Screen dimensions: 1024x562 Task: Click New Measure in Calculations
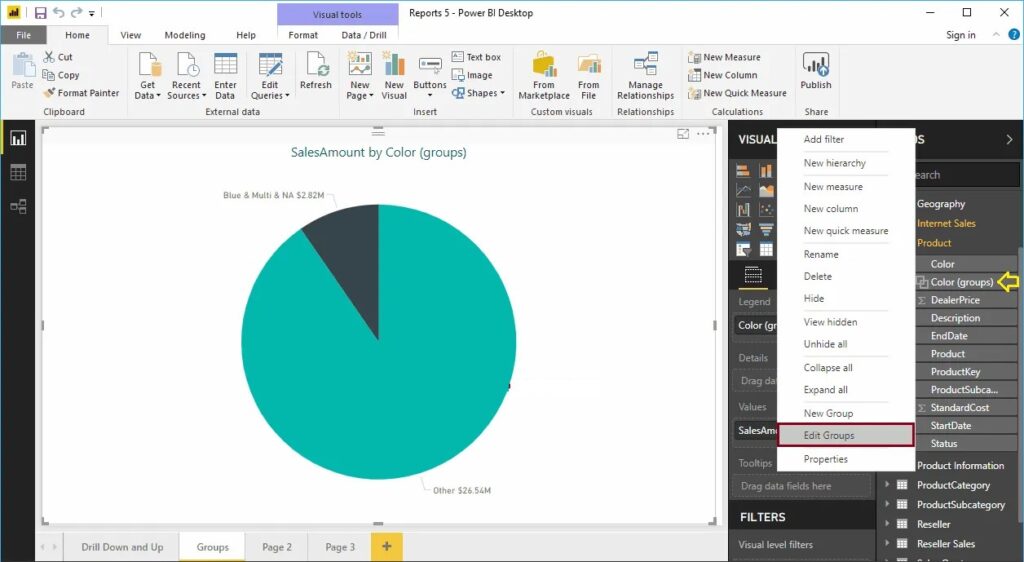pos(724,57)
